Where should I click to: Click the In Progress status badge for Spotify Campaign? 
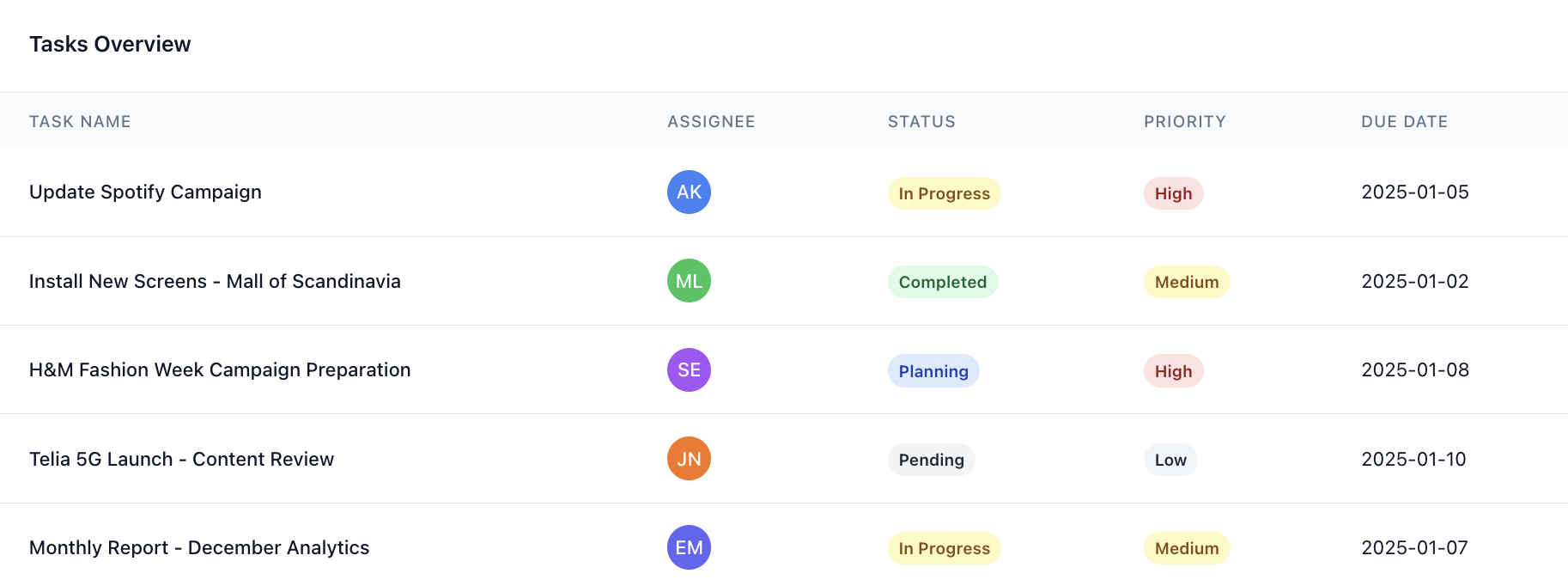[943, 193]
